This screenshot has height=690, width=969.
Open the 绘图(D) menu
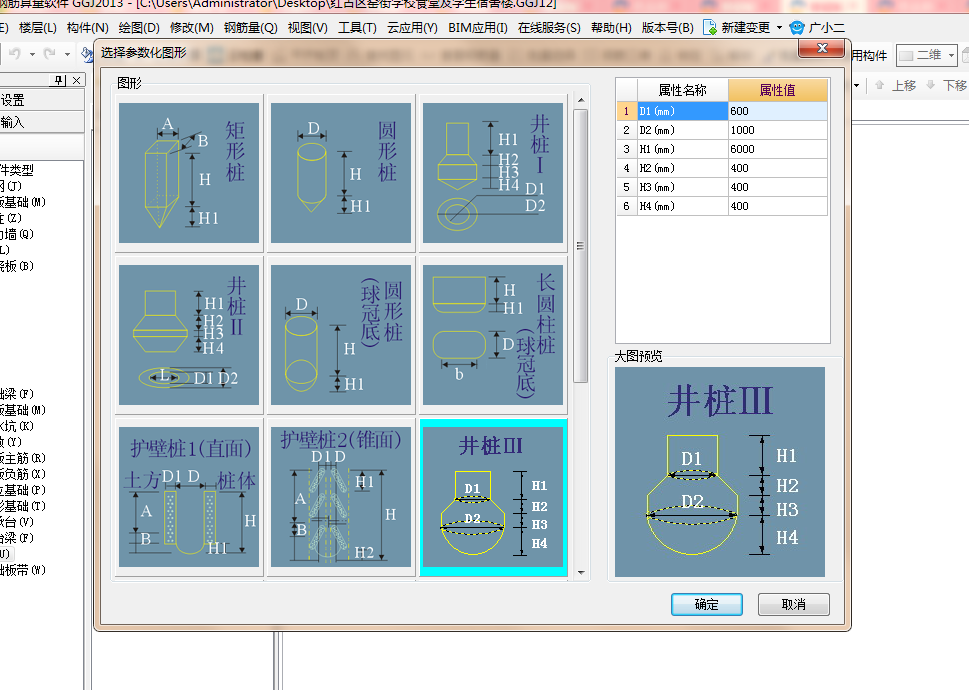tap(139, 28)
